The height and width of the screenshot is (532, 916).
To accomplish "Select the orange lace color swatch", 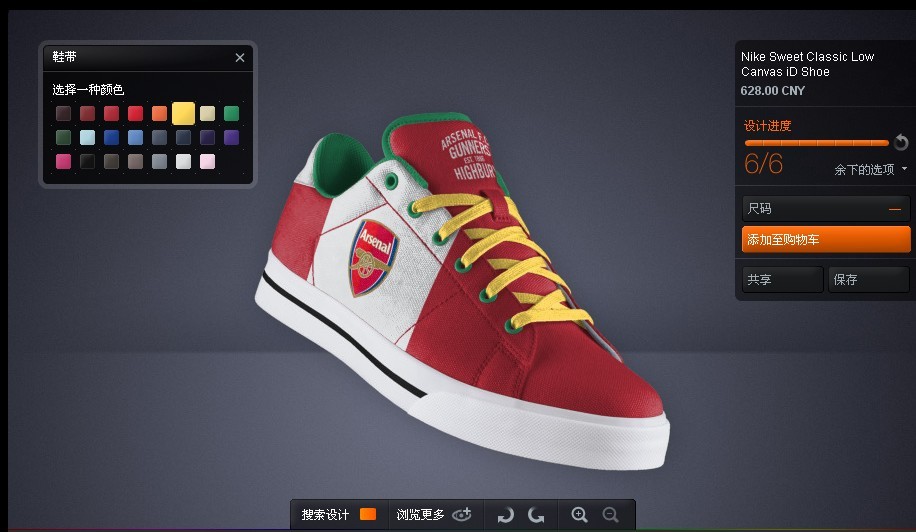I will [x=160, y=114].
